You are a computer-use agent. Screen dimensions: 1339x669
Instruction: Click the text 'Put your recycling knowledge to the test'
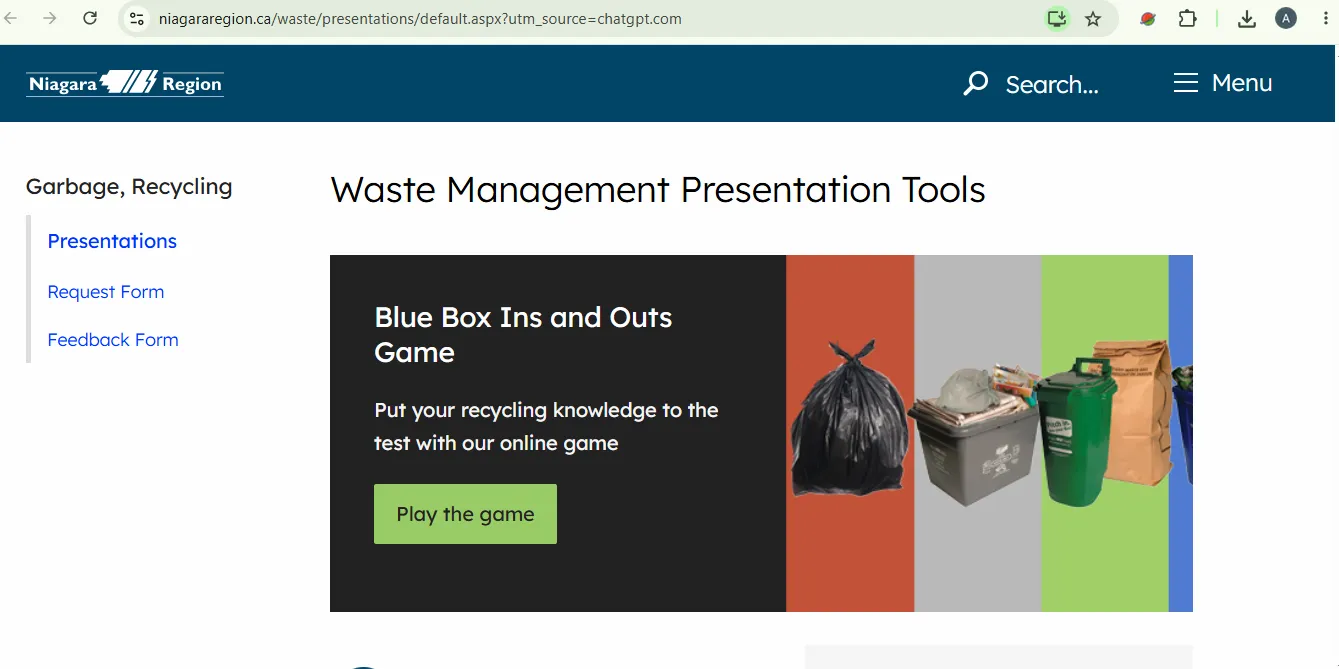[546, 426]
